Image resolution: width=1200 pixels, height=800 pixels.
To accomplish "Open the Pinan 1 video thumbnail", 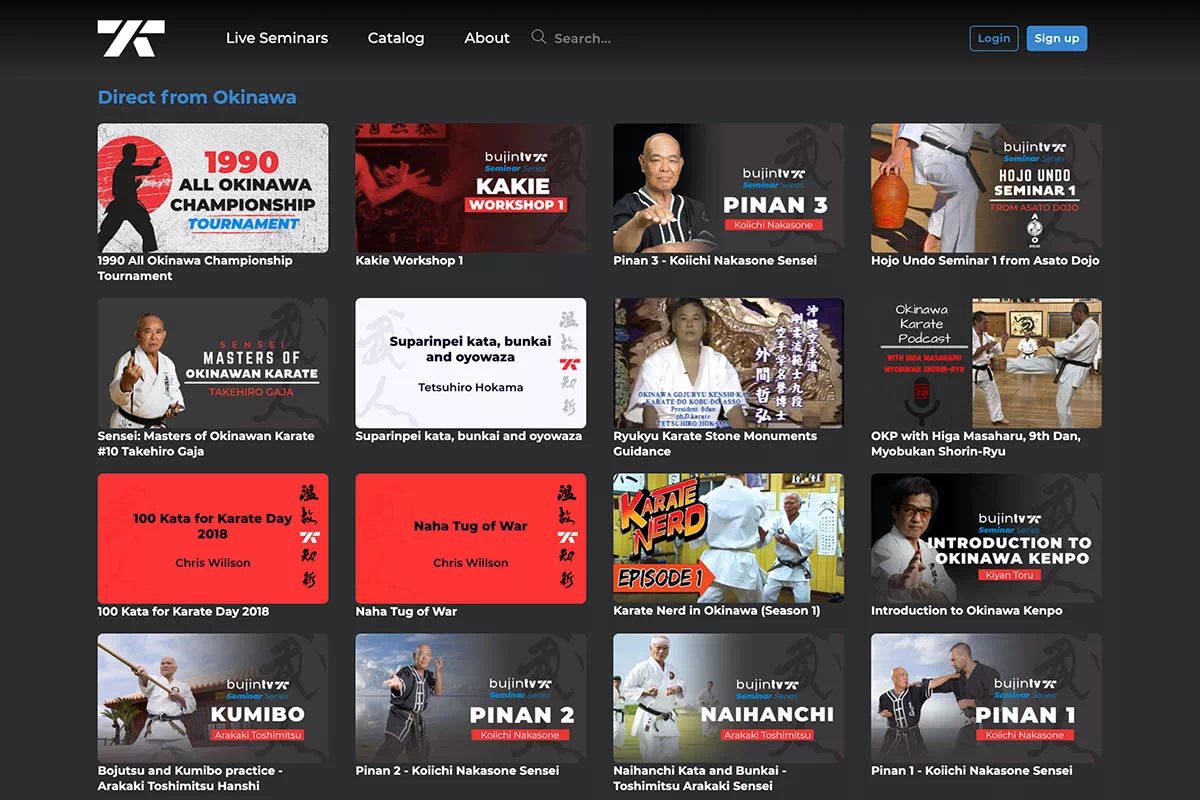I will click(x=986, y=698).
